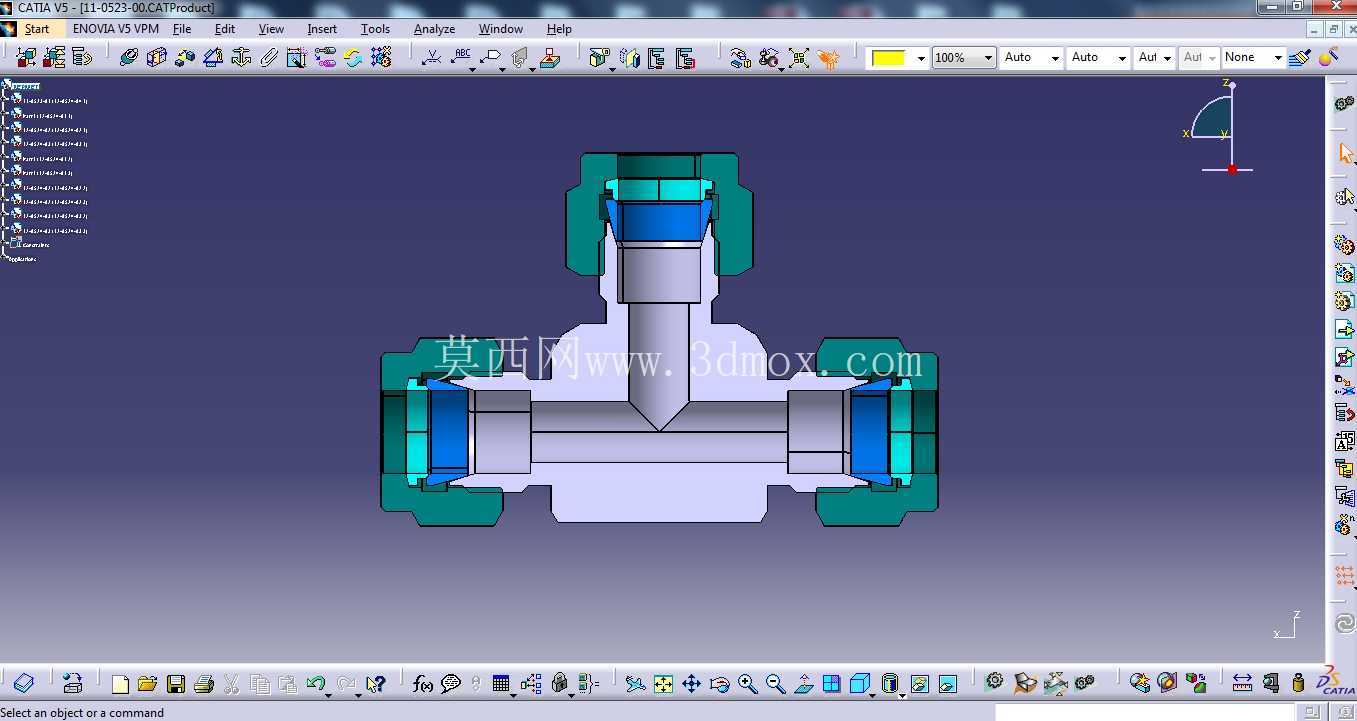1357x721 pixels.
Task: Open the 100% transparency dropdown
Action: coord(964,58)
